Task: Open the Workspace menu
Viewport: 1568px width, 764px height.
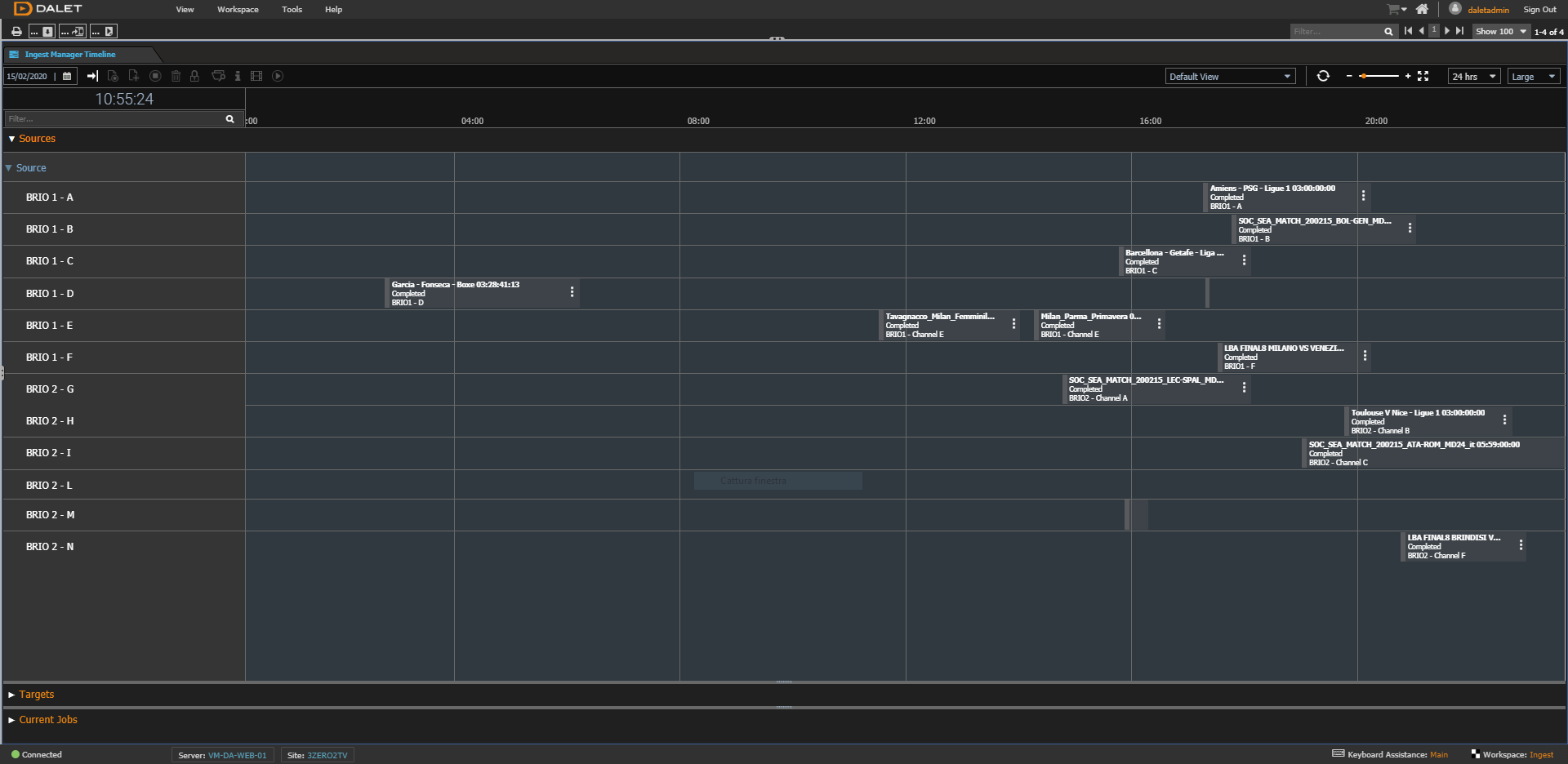Action: tap(238, 10)
